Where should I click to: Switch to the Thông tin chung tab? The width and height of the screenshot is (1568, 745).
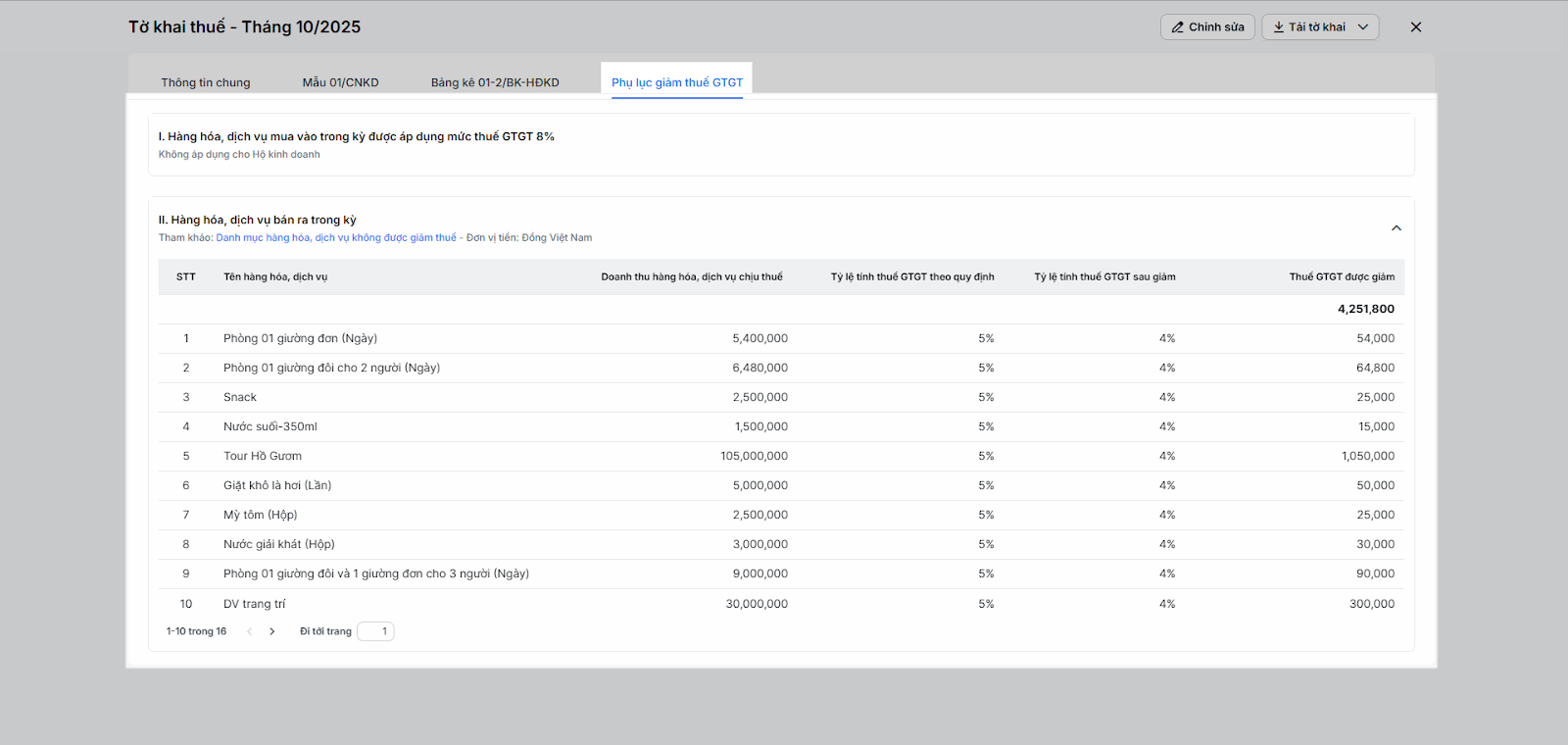[206, 82]
